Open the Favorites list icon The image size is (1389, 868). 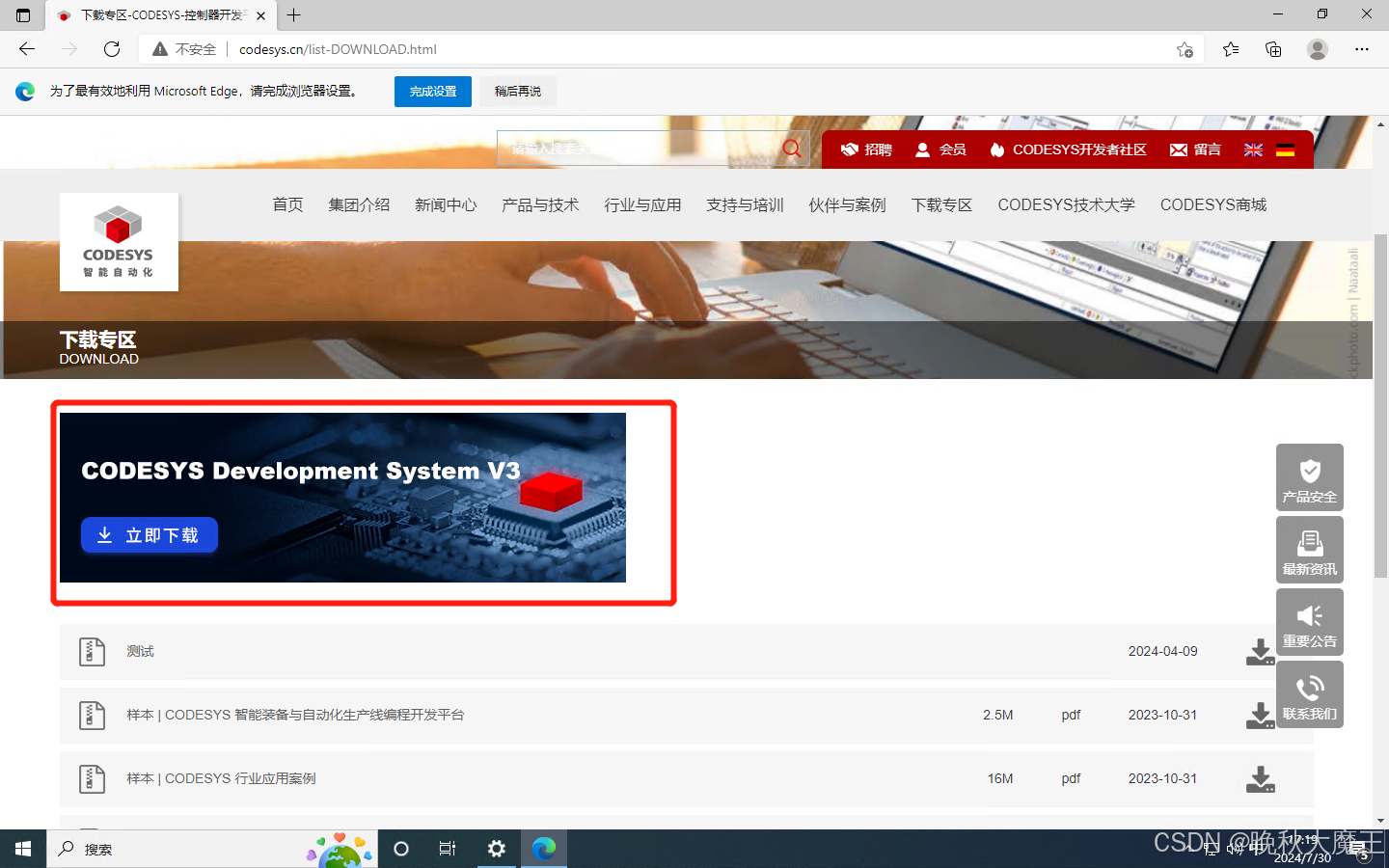[x=1231, y=49]
